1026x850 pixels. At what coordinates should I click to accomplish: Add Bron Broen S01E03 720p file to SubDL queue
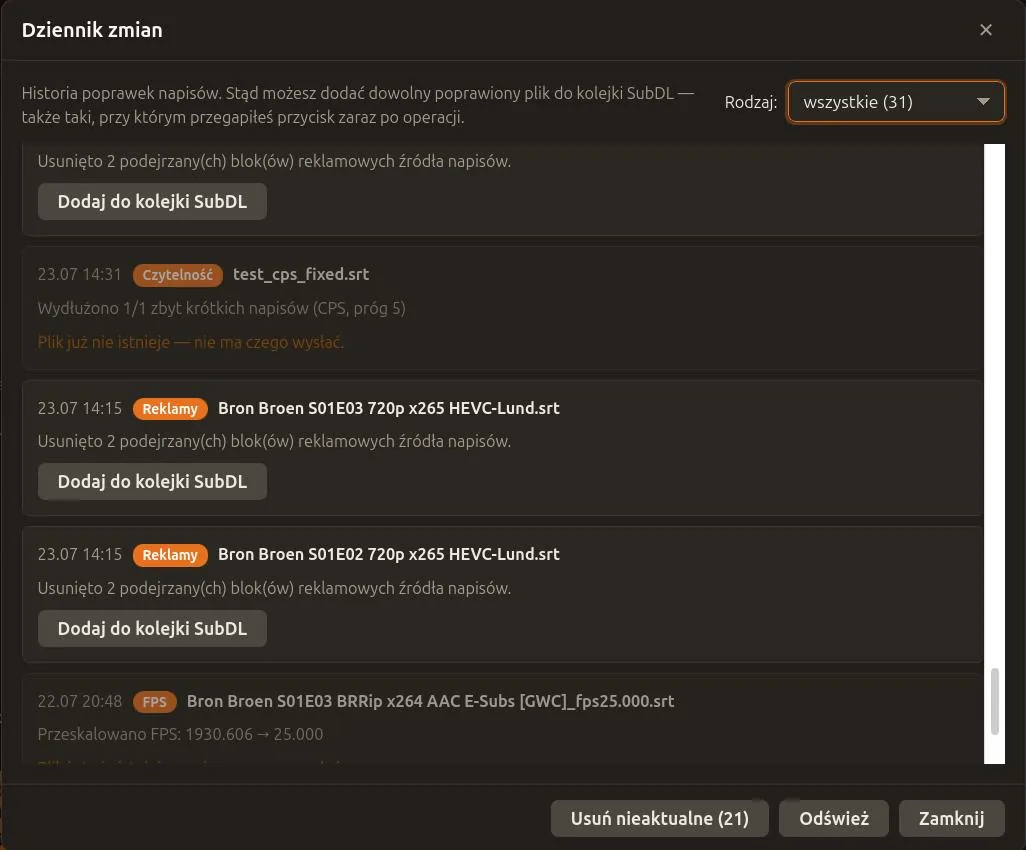[152, 482]
